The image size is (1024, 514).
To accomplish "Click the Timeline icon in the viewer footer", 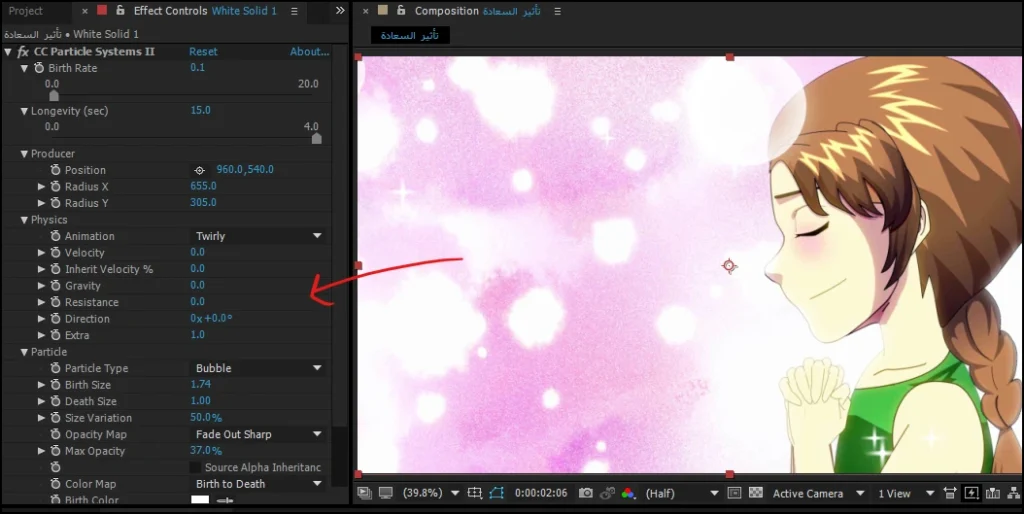I will [x=993, y=493].
